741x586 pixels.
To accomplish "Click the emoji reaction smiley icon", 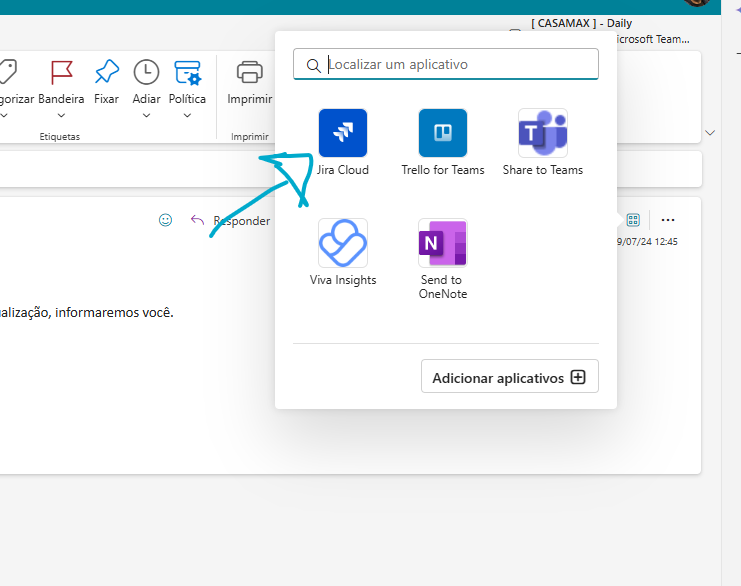I will (165, 220).
